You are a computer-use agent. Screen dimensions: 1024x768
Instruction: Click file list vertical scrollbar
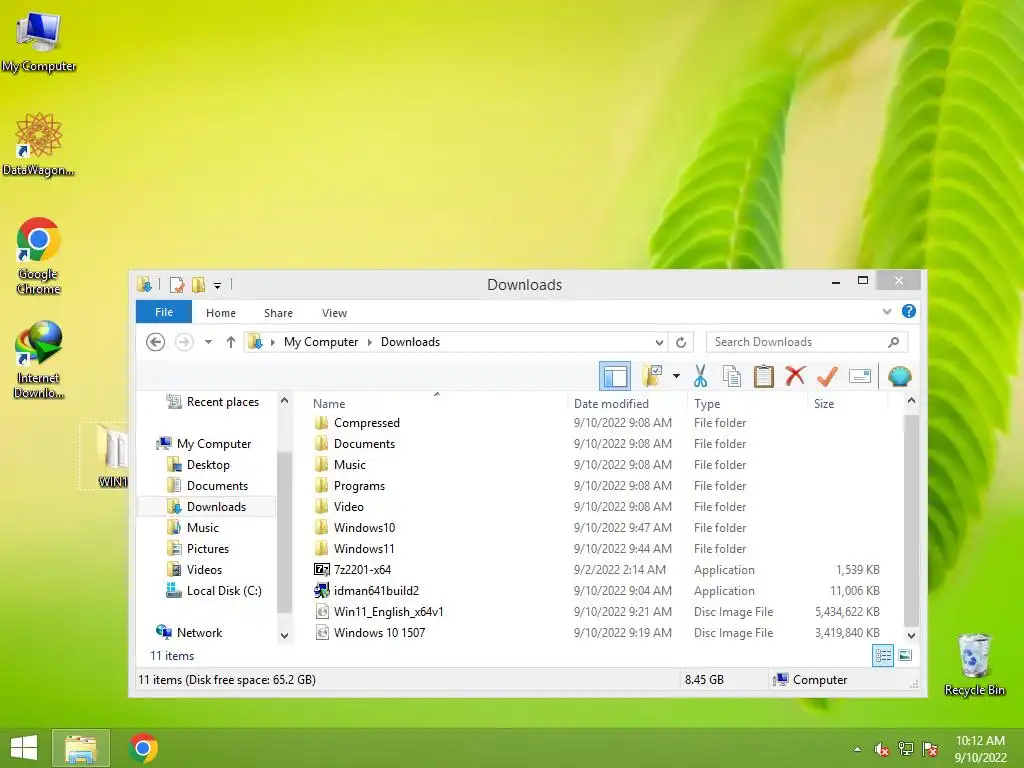pos(911,519)
